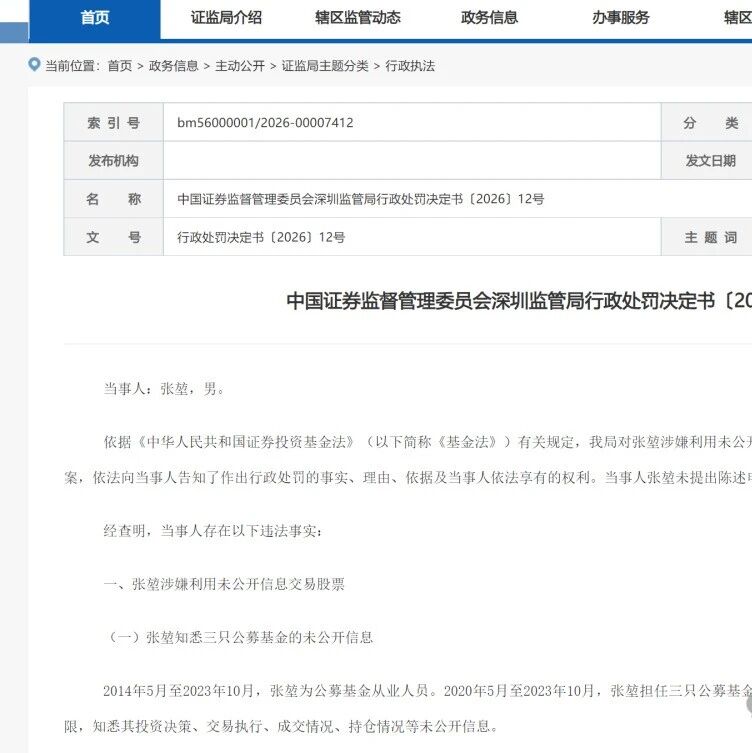Click the large bold document title heading

(x=519, y=301)
